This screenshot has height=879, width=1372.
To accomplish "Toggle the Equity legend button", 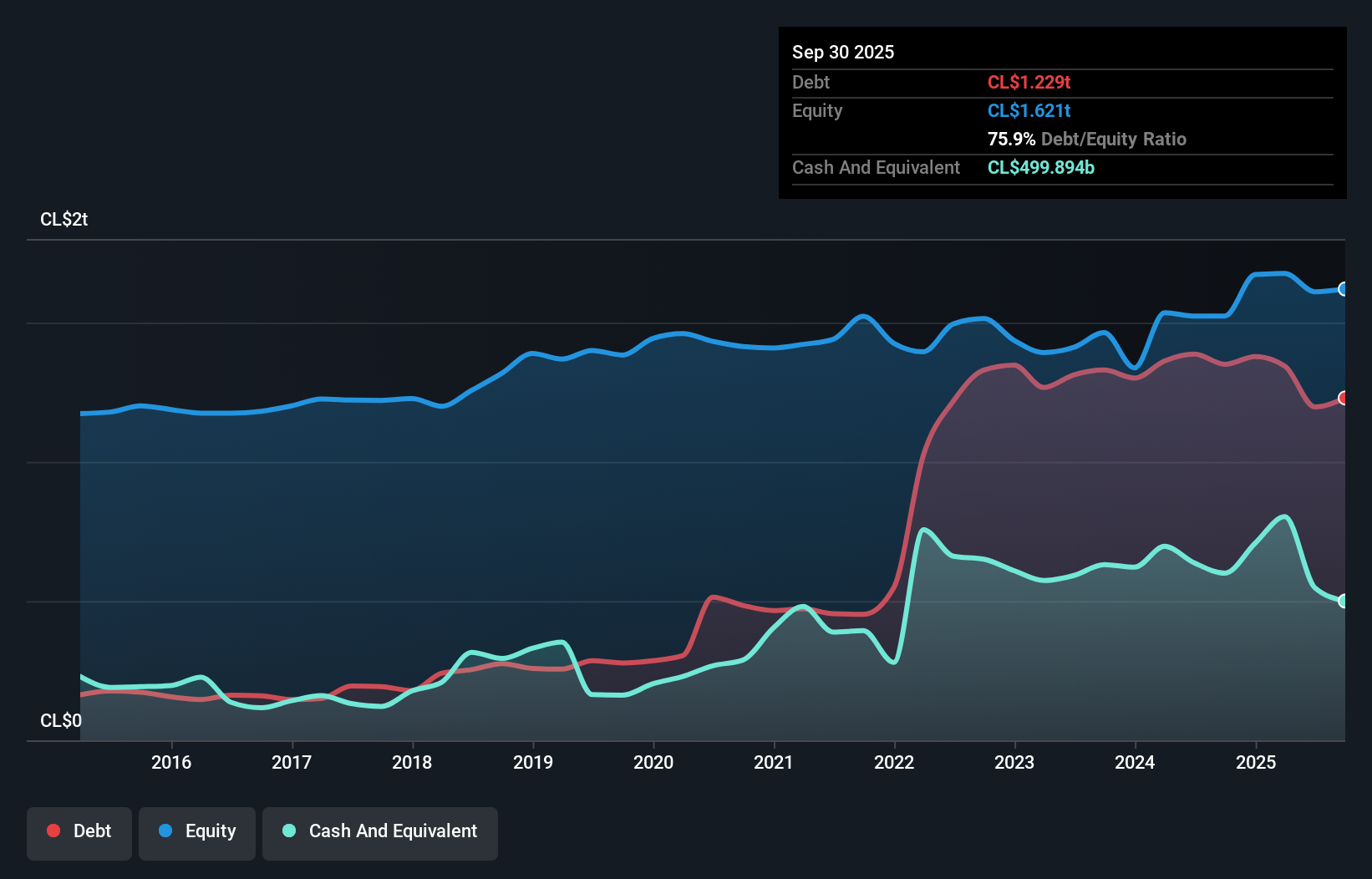I will tap(197, 833).
